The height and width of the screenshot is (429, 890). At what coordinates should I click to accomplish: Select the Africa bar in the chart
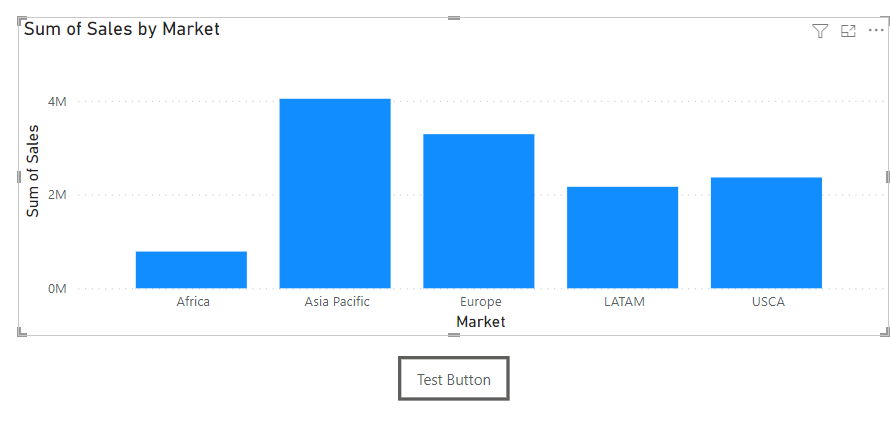click(191, 269)
